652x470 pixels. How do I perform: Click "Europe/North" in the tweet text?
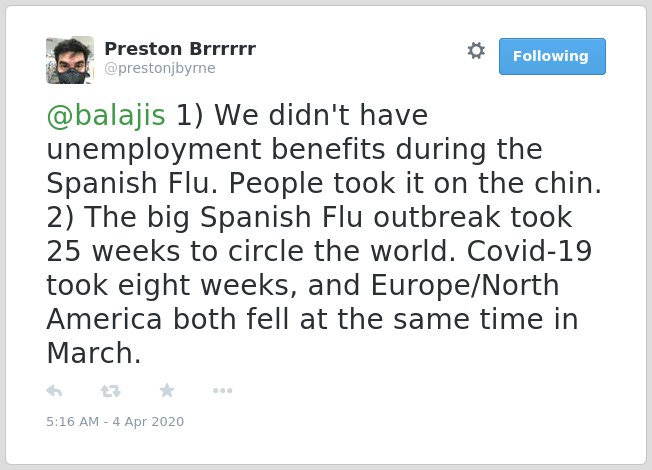[464, 285]
